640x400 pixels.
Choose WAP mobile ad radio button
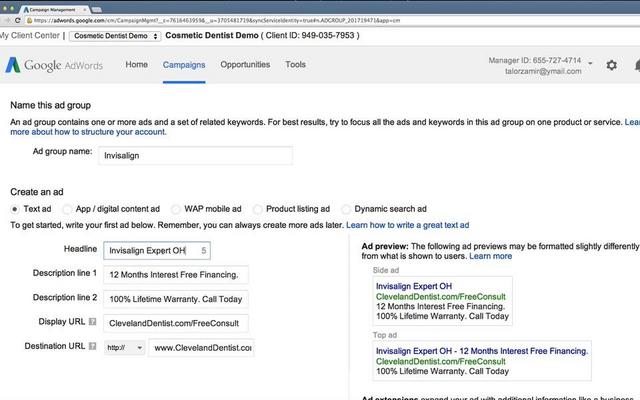click(176, 209)
